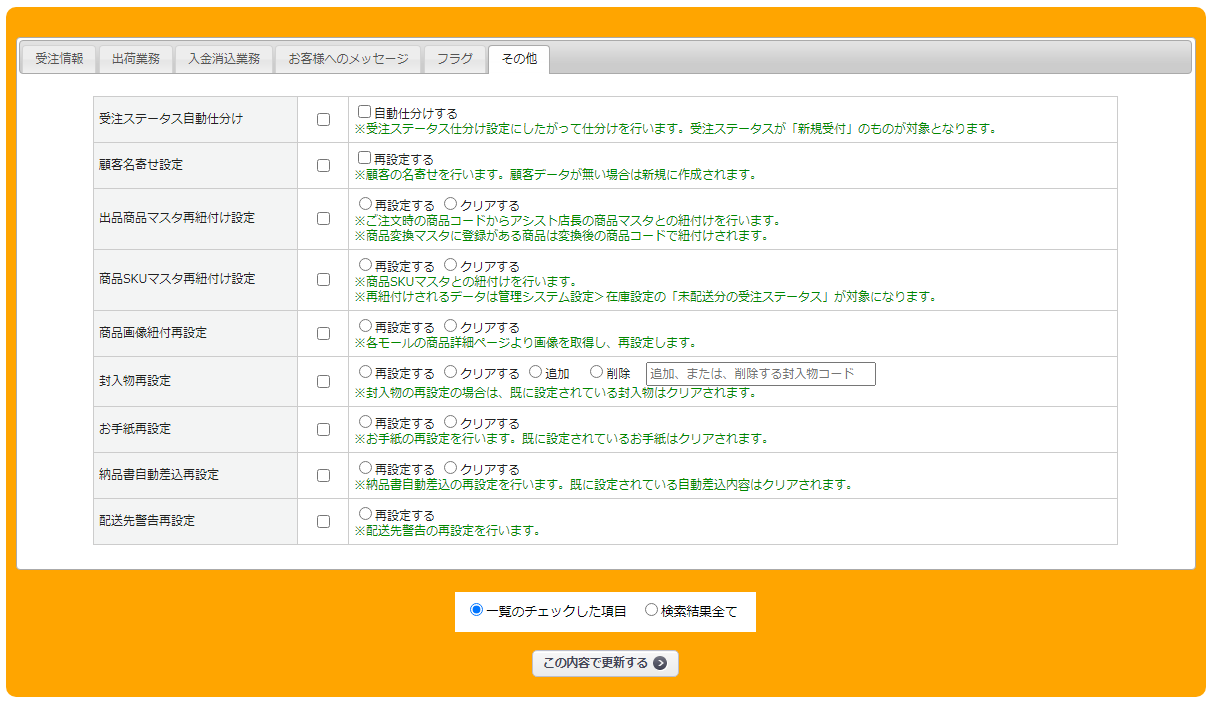Enable the 受注ステータス自動仕分け row checkbox
This screenshot has height=705, width=1215.
pyautogui.click(x=323, y=119)
